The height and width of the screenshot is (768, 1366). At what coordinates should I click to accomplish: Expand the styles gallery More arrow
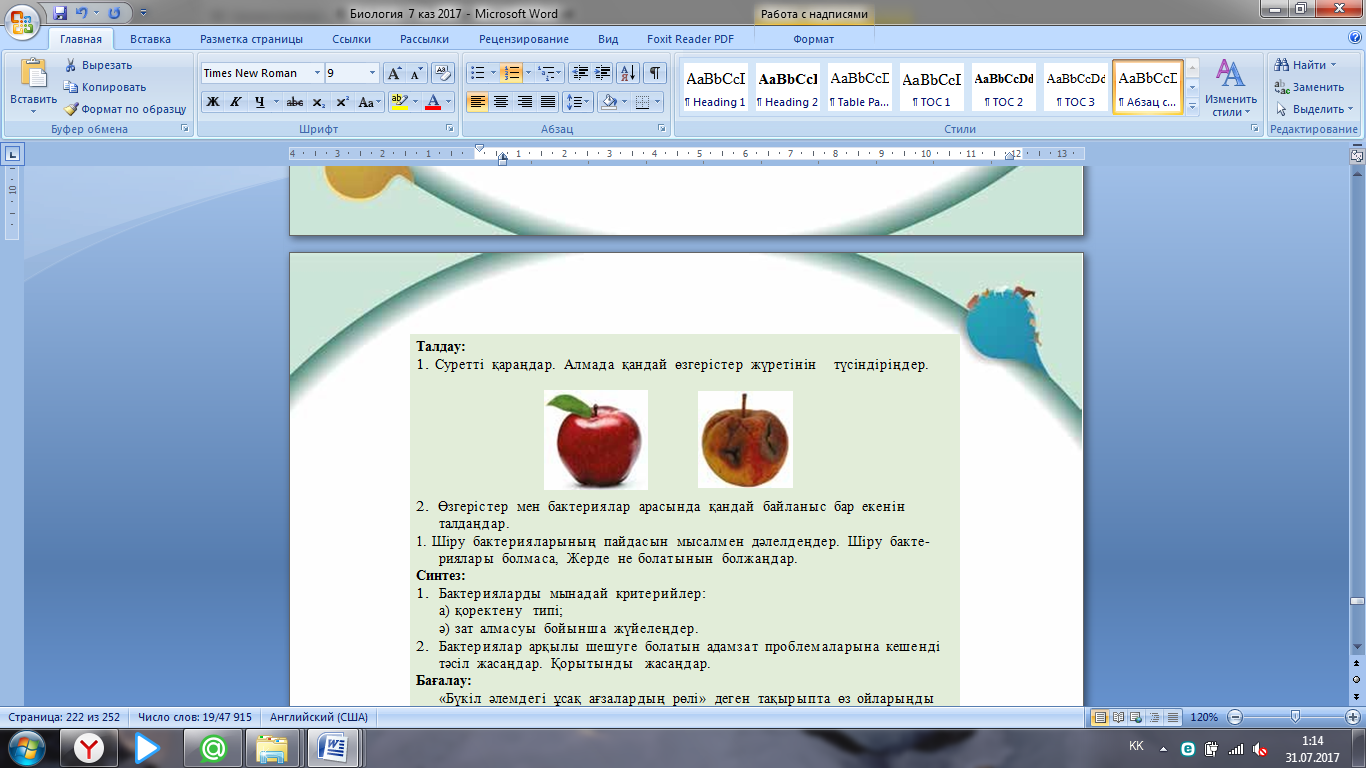(1191, 107)
